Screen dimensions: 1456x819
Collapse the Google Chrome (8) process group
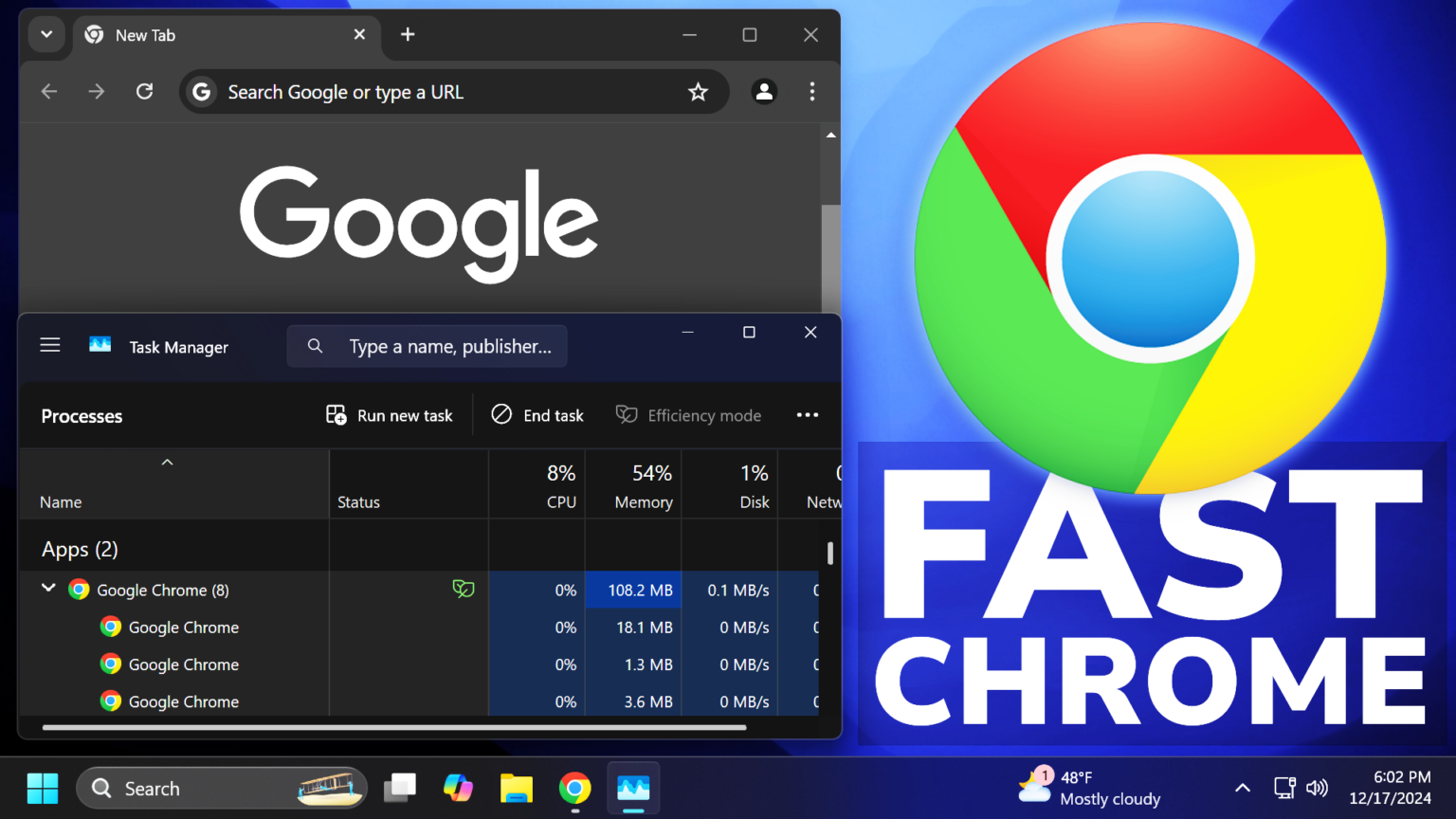tap(48, 589)
